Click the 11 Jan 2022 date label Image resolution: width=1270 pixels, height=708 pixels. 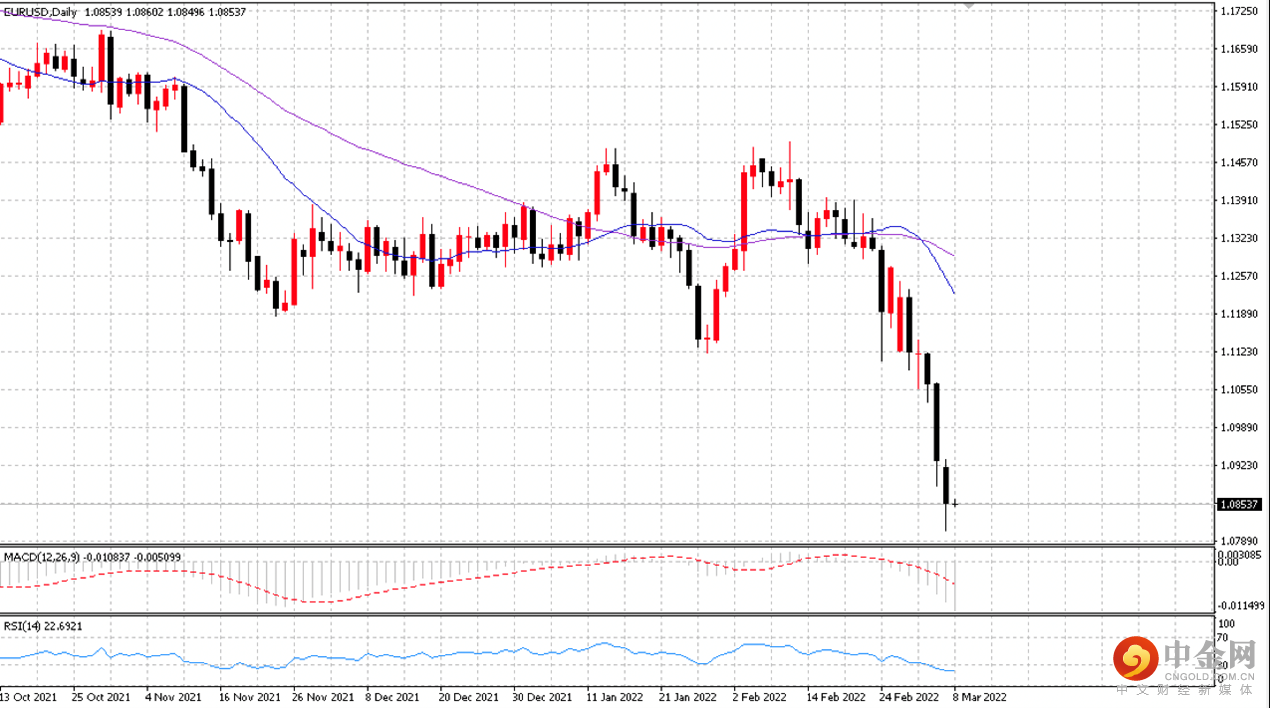[615, 696]
